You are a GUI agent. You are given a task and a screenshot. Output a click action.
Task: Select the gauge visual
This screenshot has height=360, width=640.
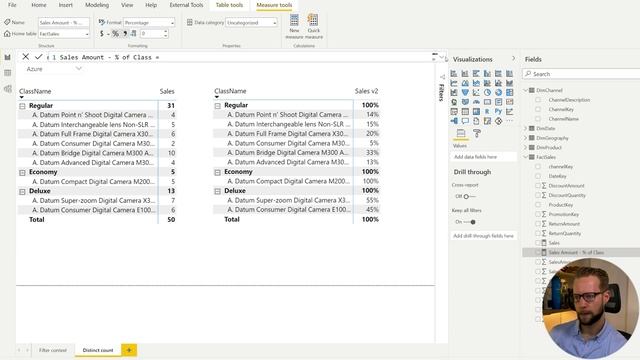(476, 102)
